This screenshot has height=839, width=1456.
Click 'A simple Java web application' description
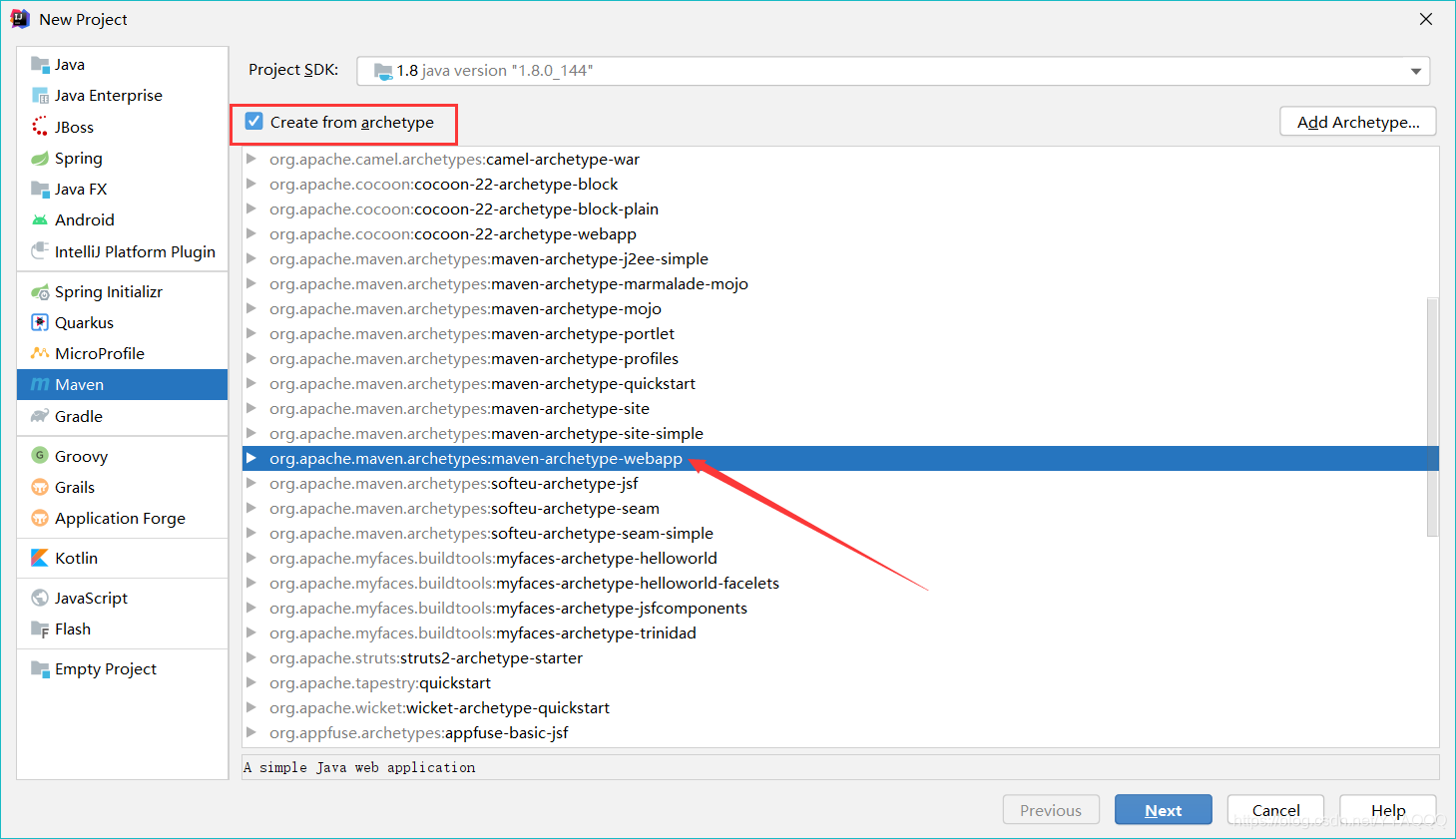click(359, 767)
